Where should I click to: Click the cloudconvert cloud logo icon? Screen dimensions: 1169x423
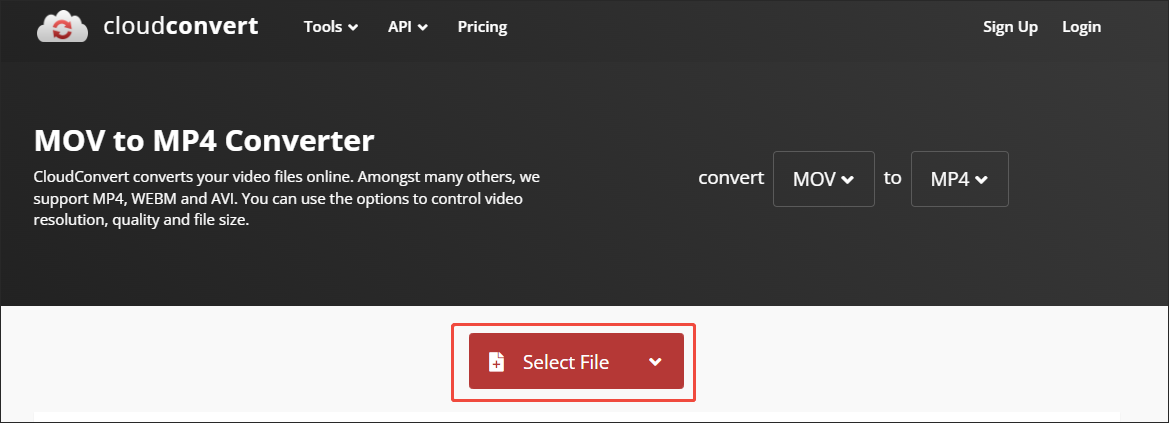[63, 27]
